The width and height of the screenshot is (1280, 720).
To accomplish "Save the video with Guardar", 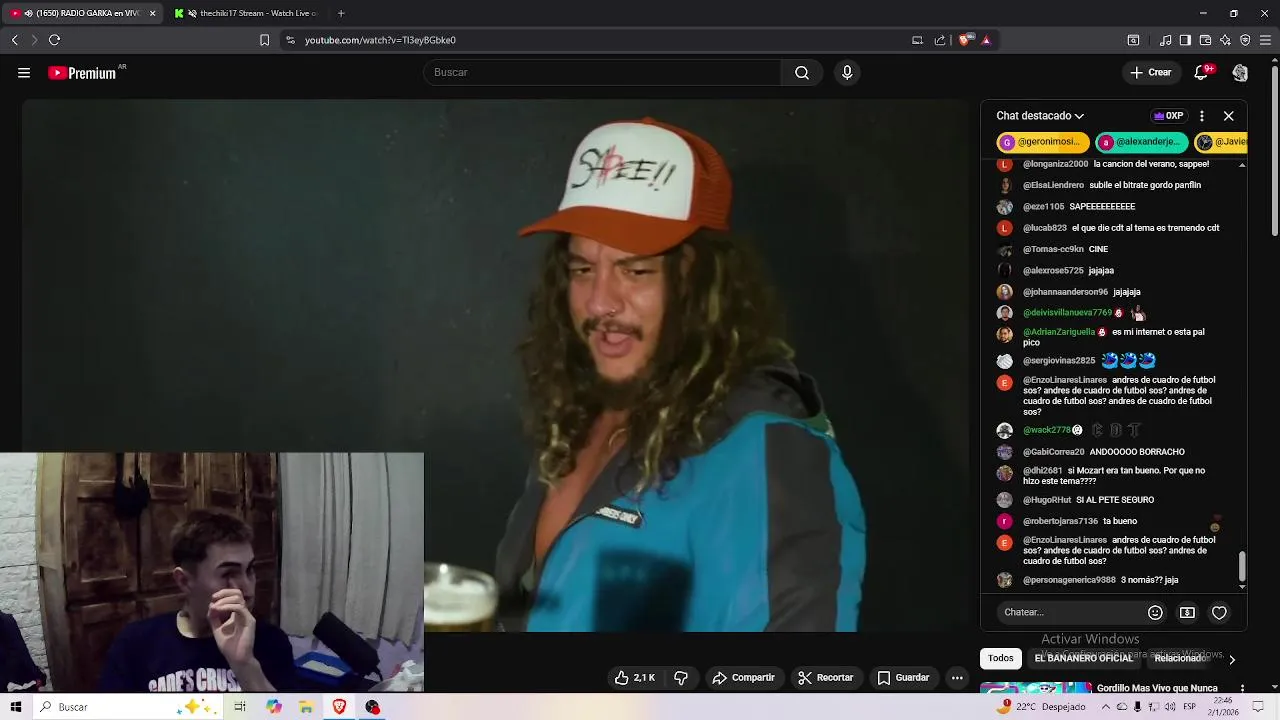I will (x=904, y=678).
